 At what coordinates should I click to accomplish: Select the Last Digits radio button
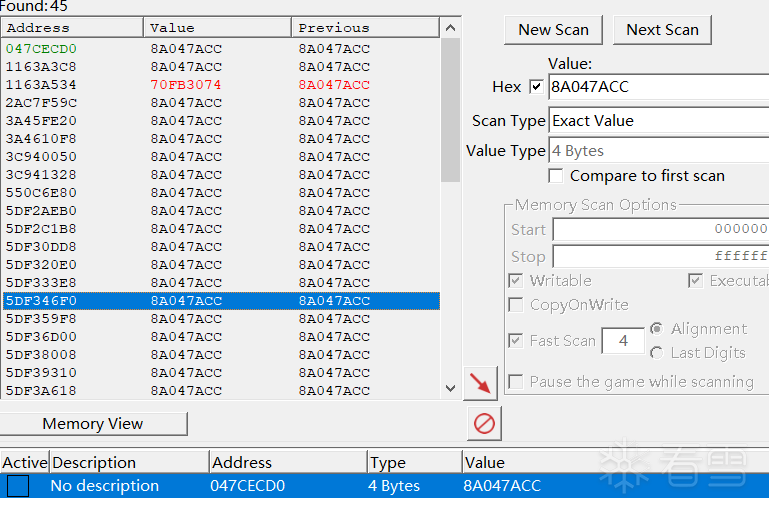(657, 353)
